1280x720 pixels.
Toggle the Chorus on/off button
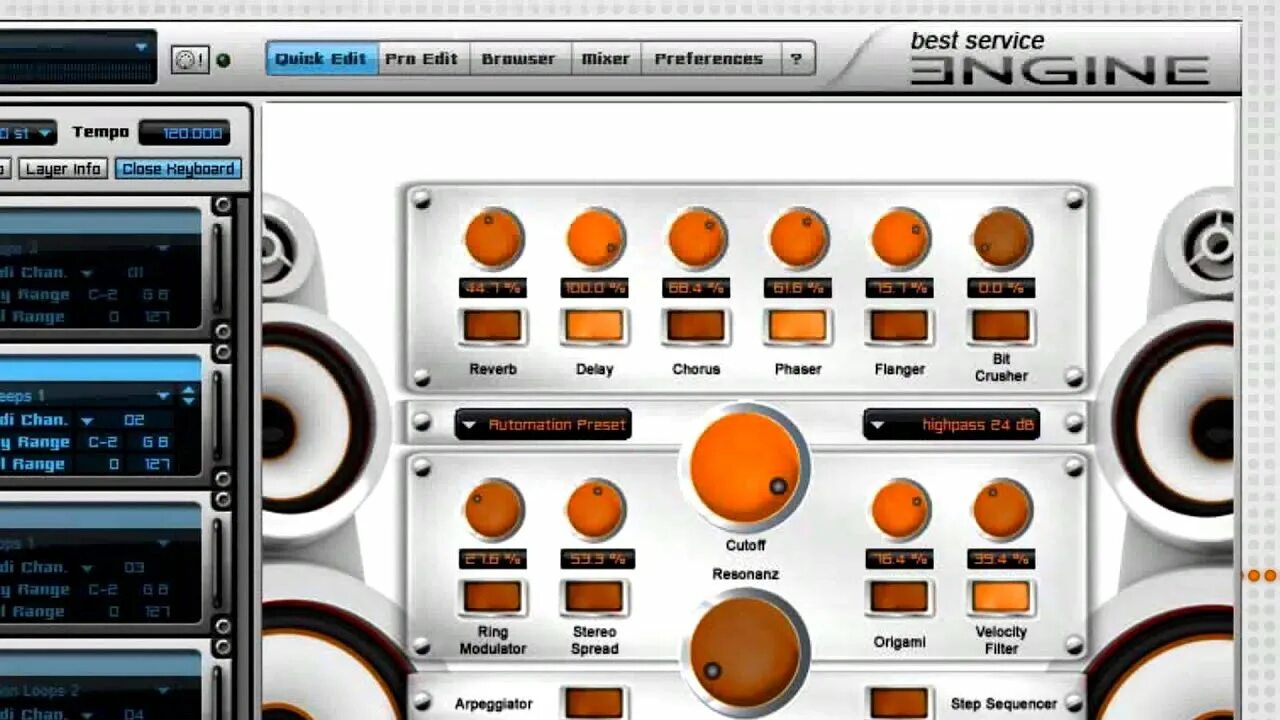click(x=697, y=326)
